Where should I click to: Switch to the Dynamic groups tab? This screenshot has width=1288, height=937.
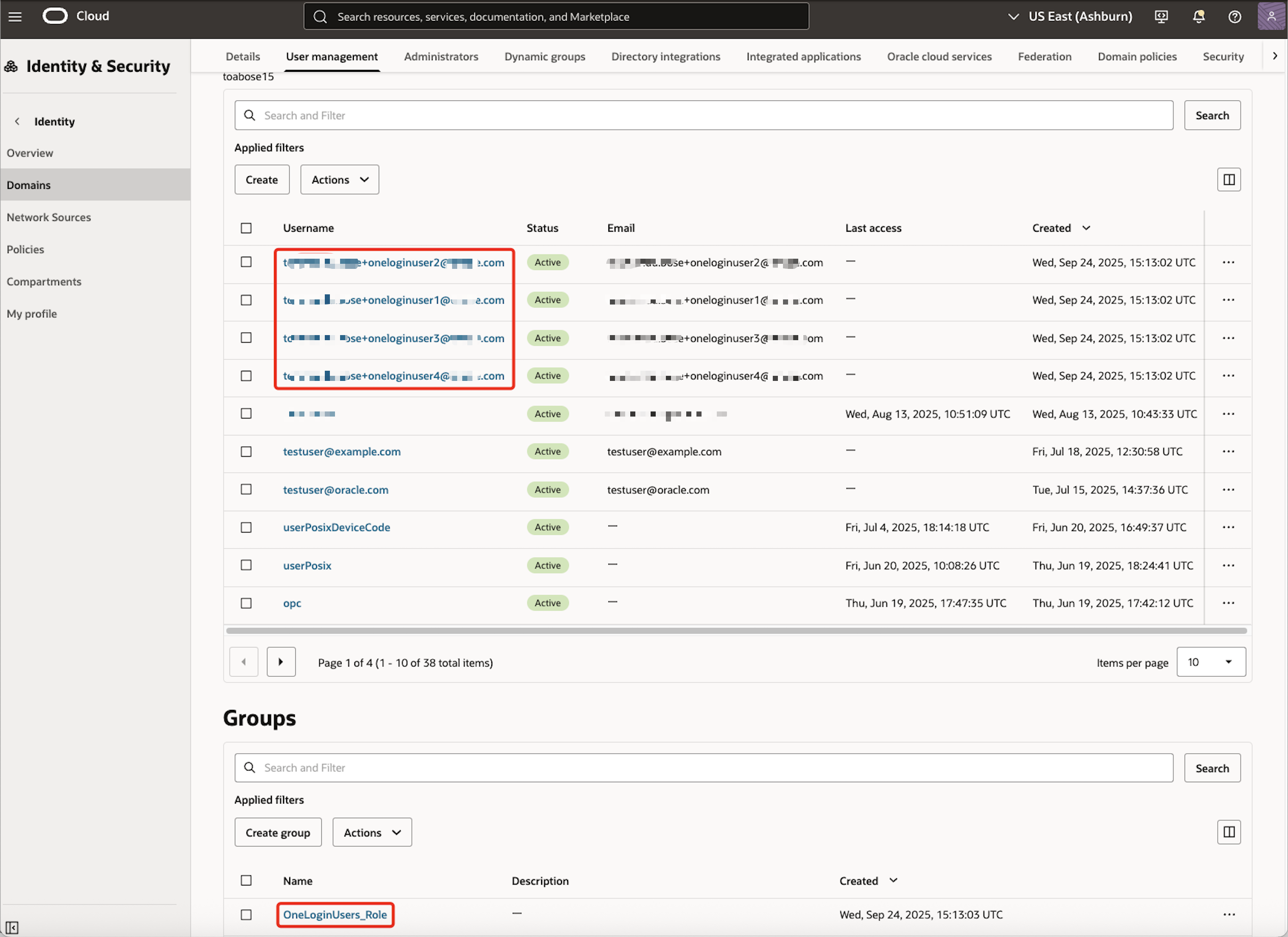[x=544, y=56]
